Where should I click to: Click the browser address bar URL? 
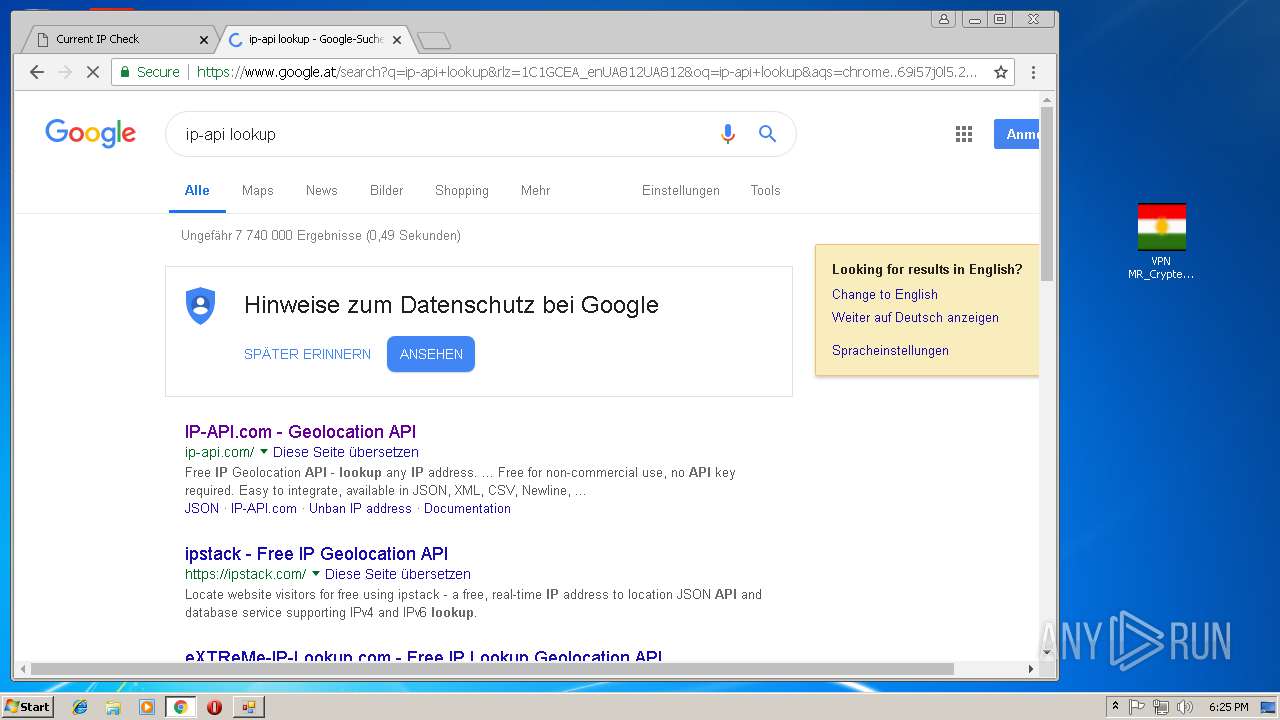pos(586,72)
